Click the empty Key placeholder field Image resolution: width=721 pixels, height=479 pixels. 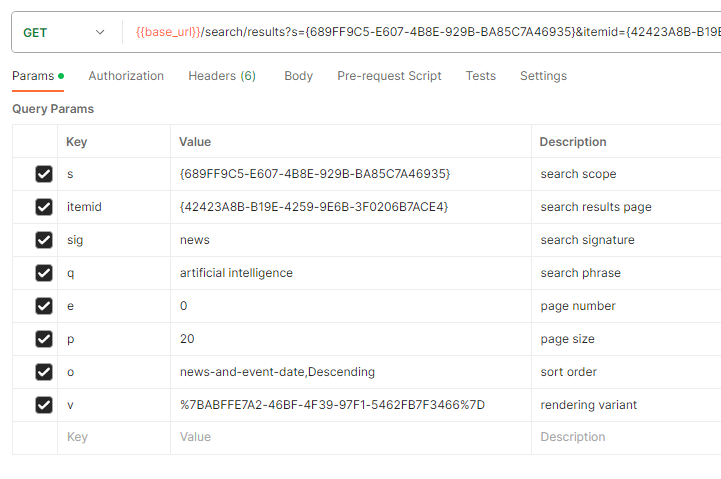(x=112, y=437)
